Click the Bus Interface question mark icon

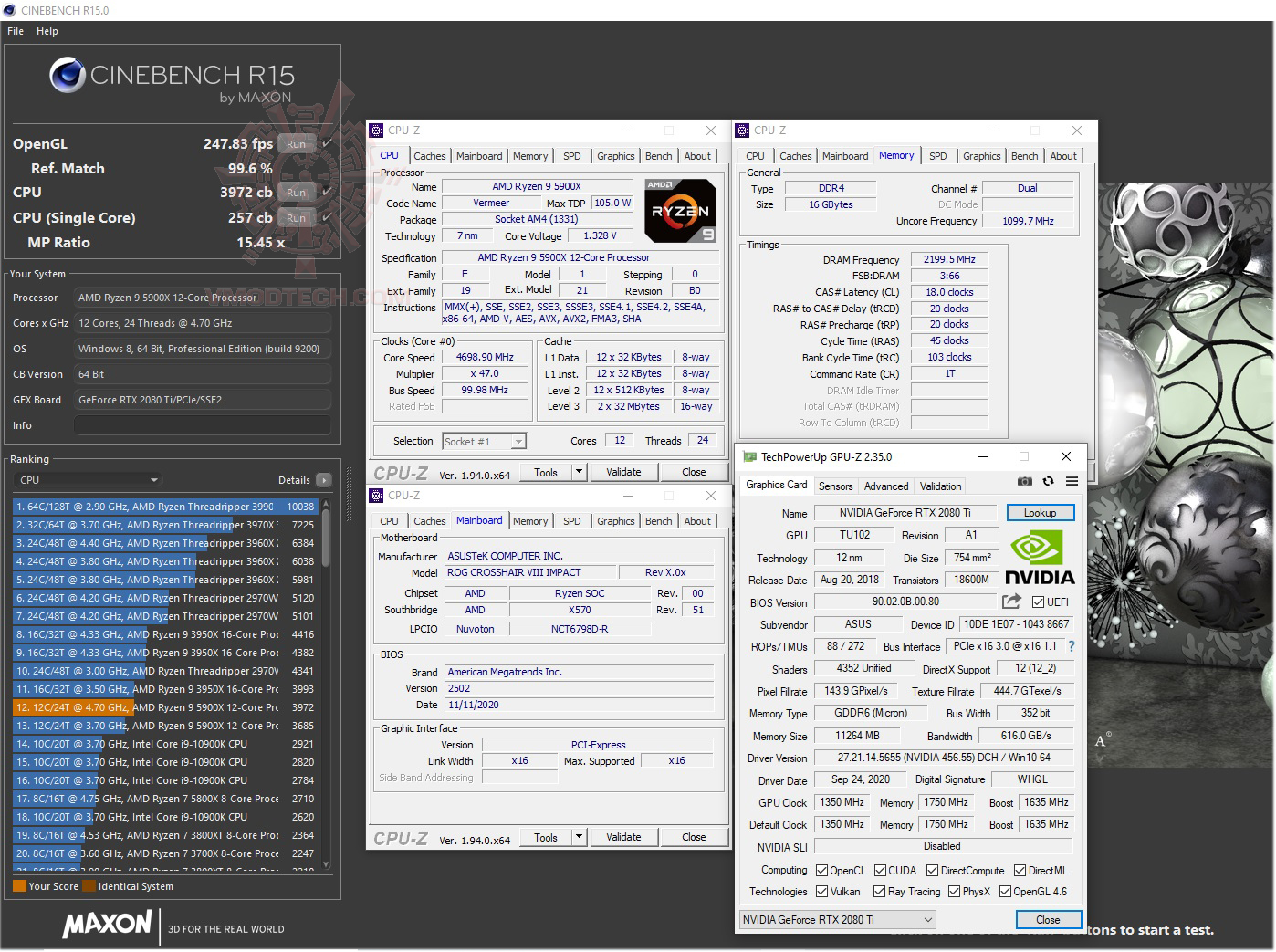1071,646
